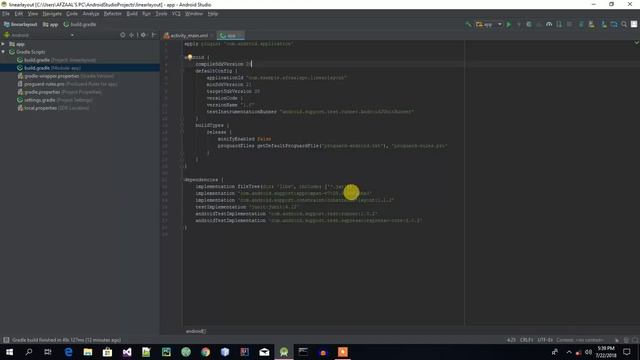The height and width of the screenshot is (360, 640).
Task: Open the Build menu
Action: 132,14
